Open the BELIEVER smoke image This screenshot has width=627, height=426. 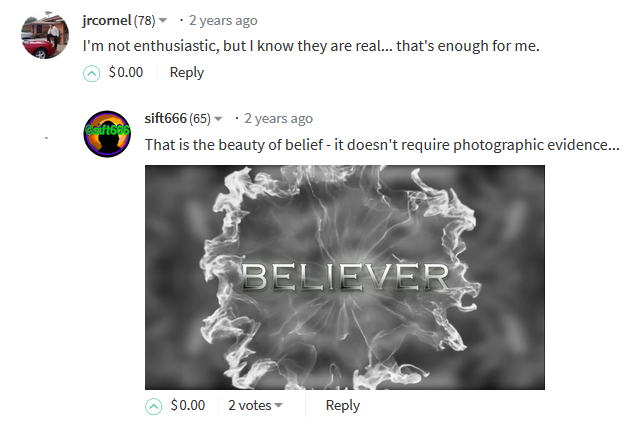tap(345, 277)
